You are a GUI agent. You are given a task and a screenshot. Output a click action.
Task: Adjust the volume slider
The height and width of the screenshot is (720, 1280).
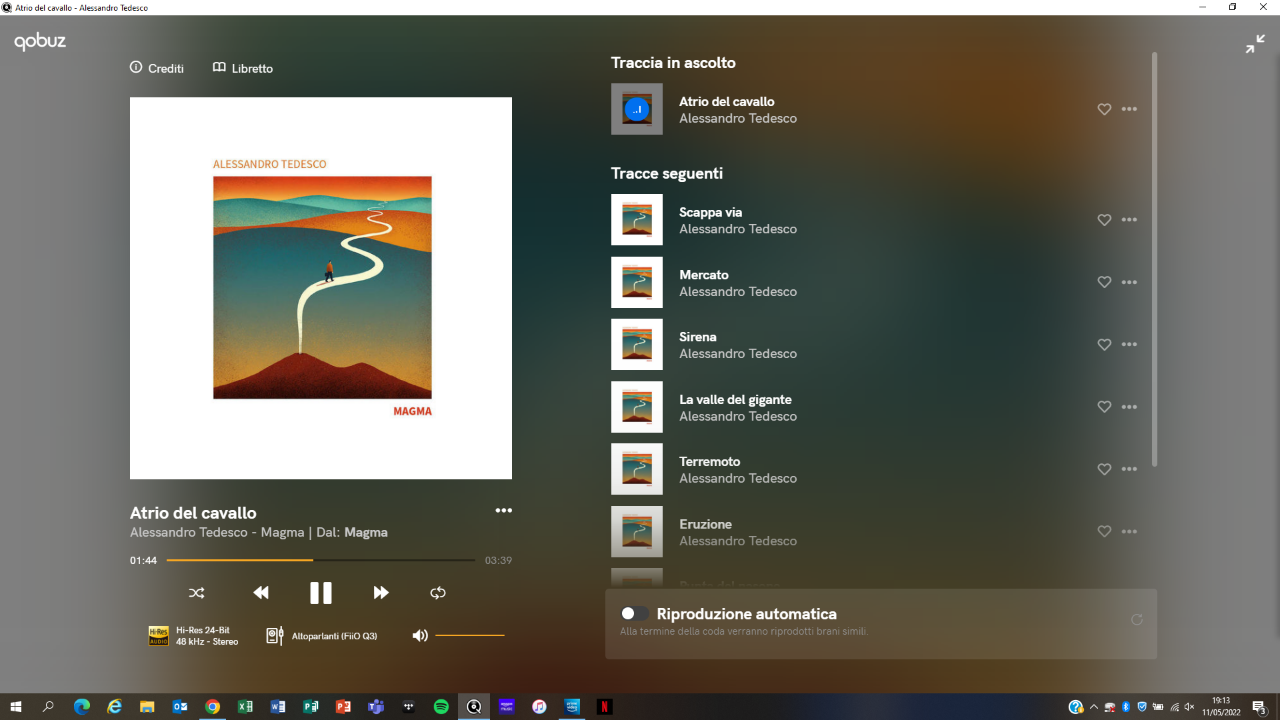coord(470,636)
